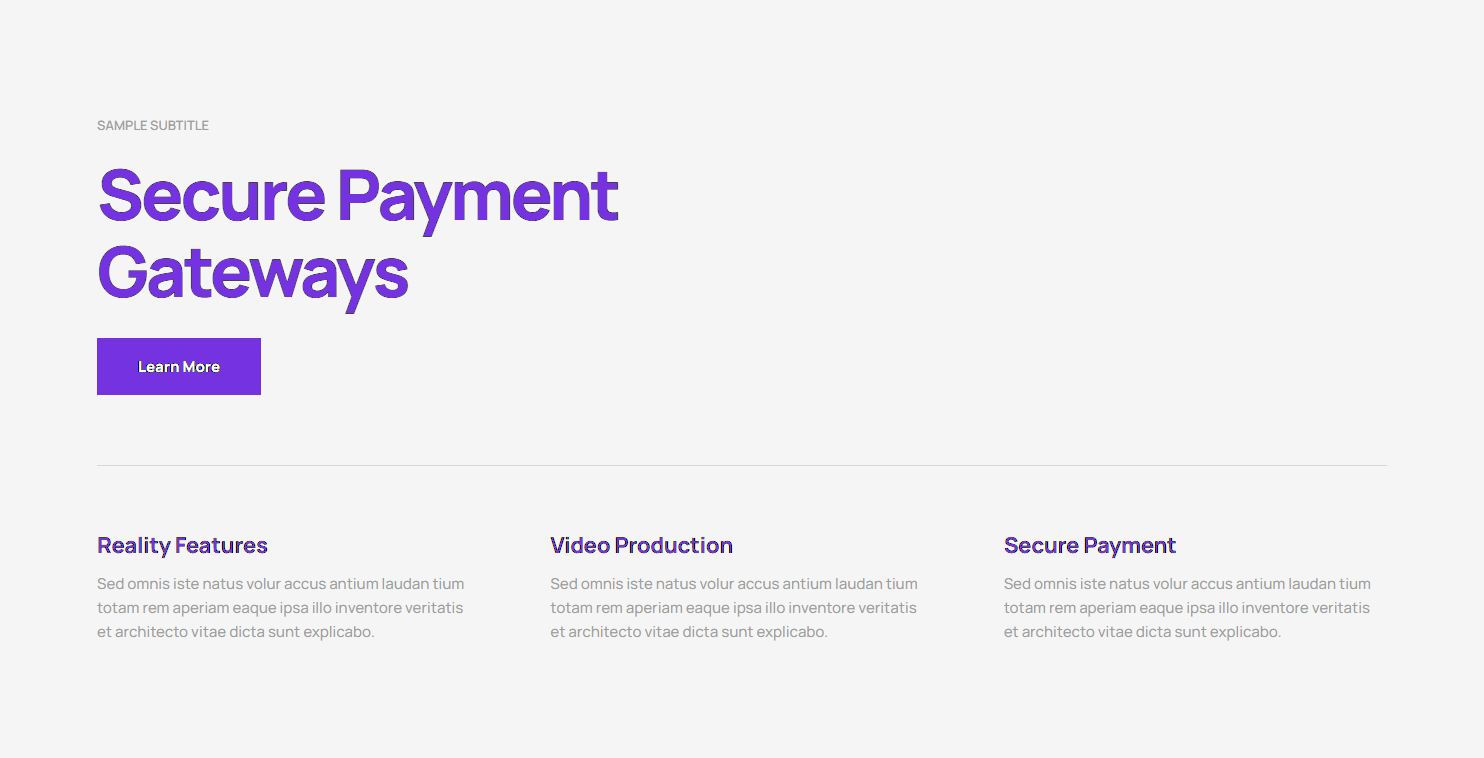Click last description line under Secure Payment feature
Screen dimensions: 1484x758
coord(1142,632)
